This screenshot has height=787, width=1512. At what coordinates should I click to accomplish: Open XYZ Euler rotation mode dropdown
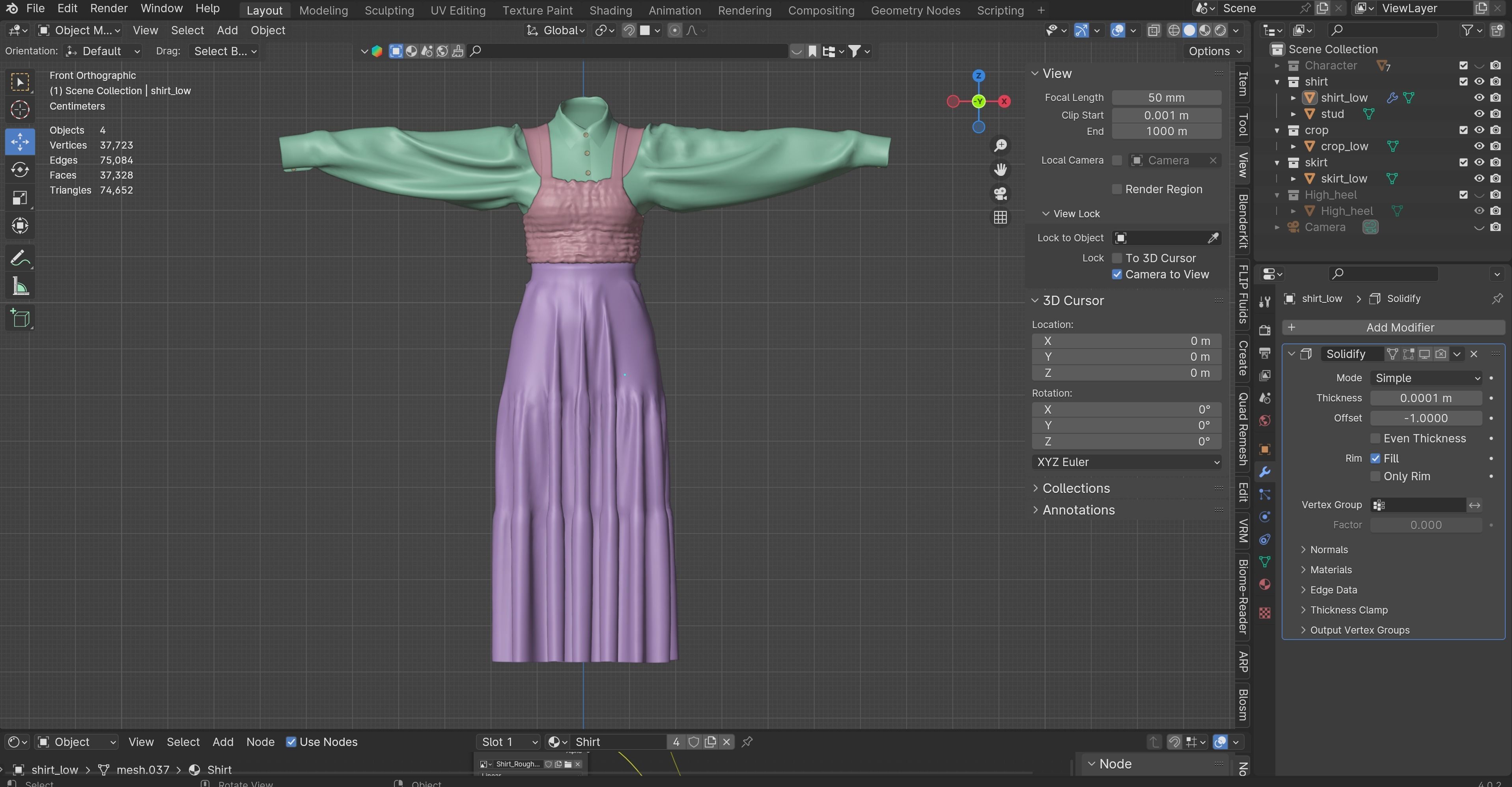click(x=1126, y=462)
